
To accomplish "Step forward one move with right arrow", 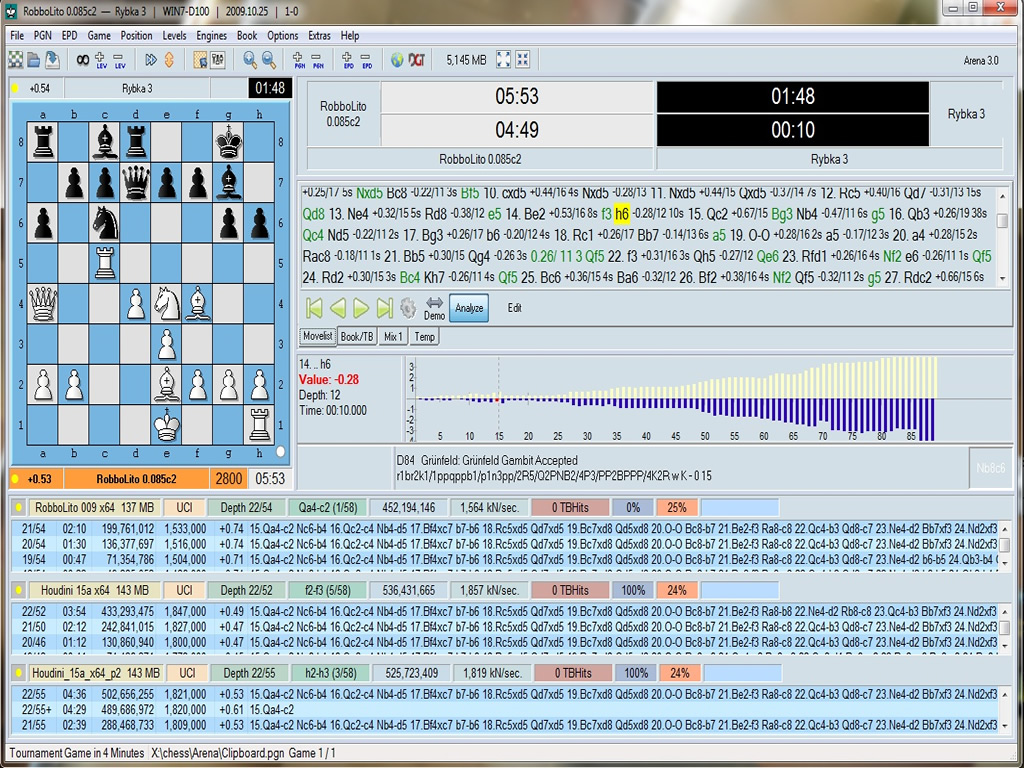I will click(361, 308).
